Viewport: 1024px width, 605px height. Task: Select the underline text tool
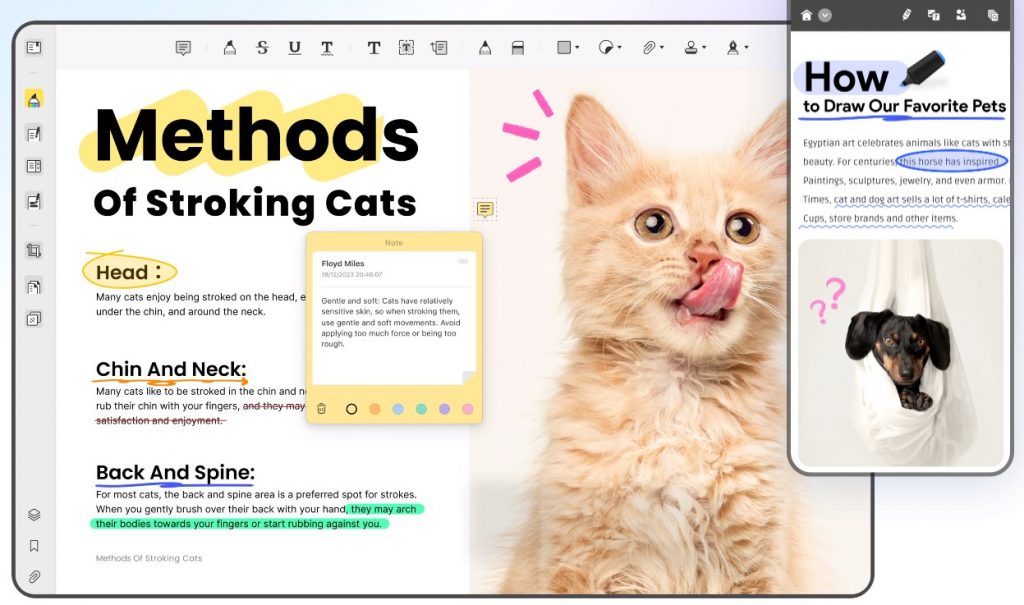pyautogui.click(x=295, y=48)
